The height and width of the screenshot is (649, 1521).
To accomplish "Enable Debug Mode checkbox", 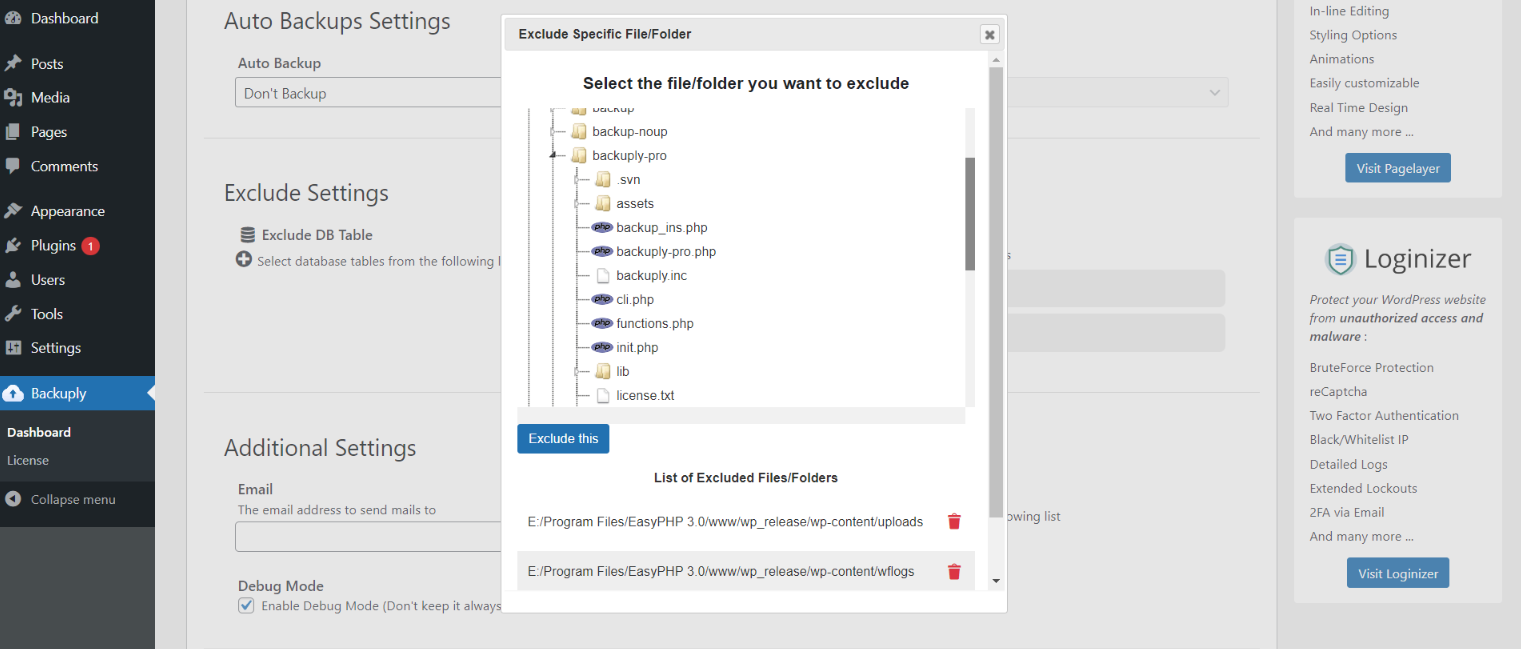I will click(x=246, y=605).
